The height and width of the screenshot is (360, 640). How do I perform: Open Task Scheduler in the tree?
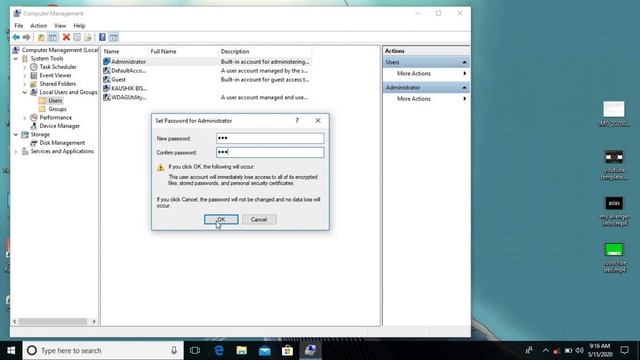click(58, 67)
